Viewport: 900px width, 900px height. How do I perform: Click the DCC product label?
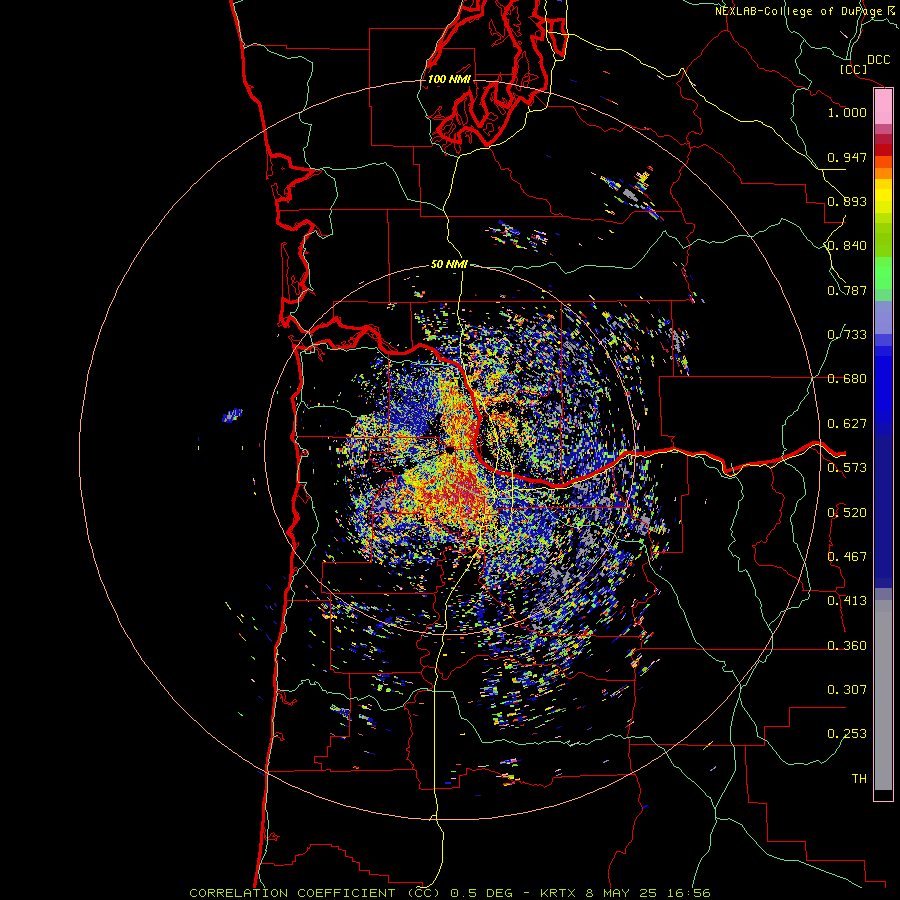[x=878, y=60]
